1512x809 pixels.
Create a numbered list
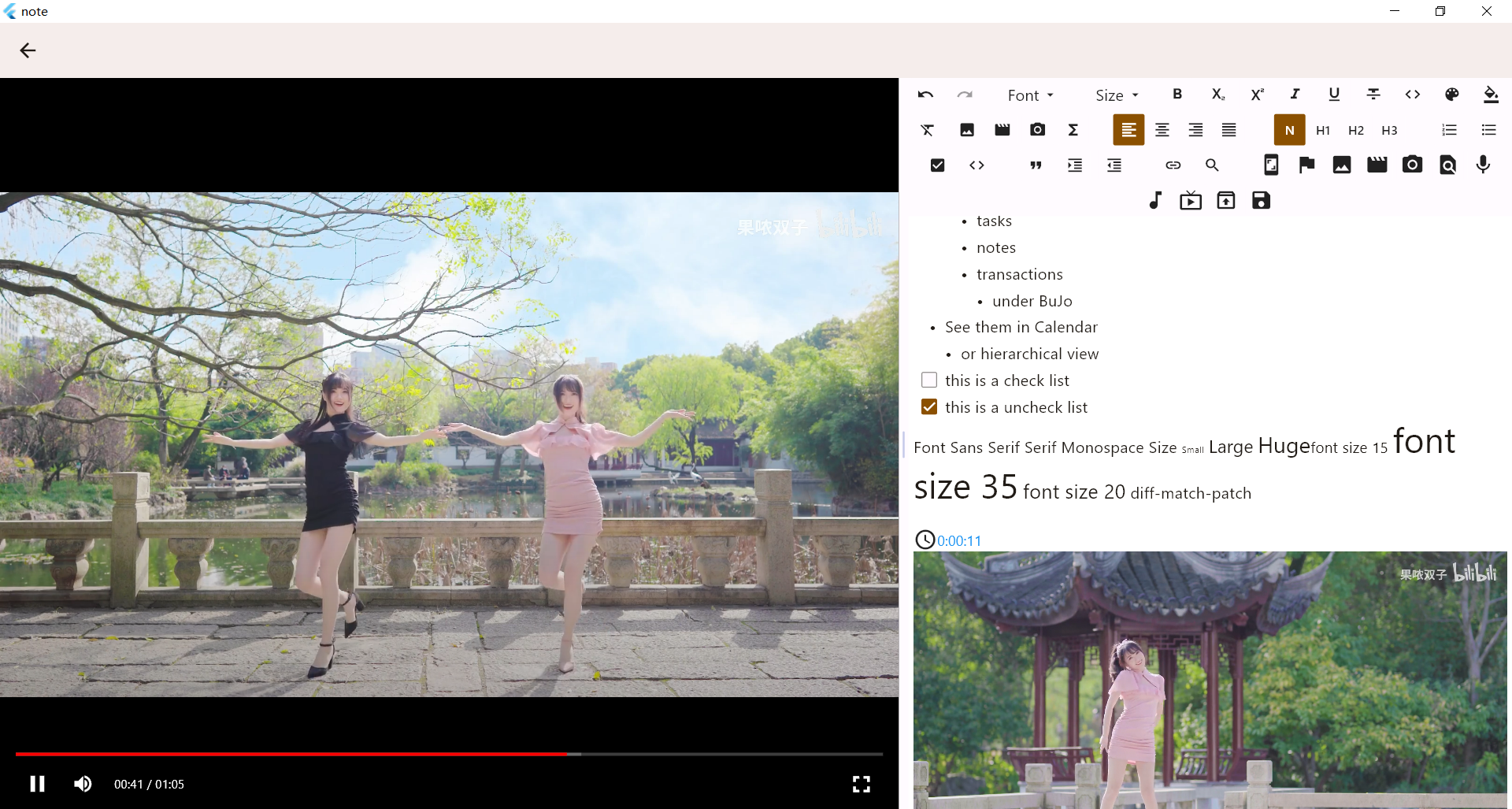click(x=1450, y=130)
